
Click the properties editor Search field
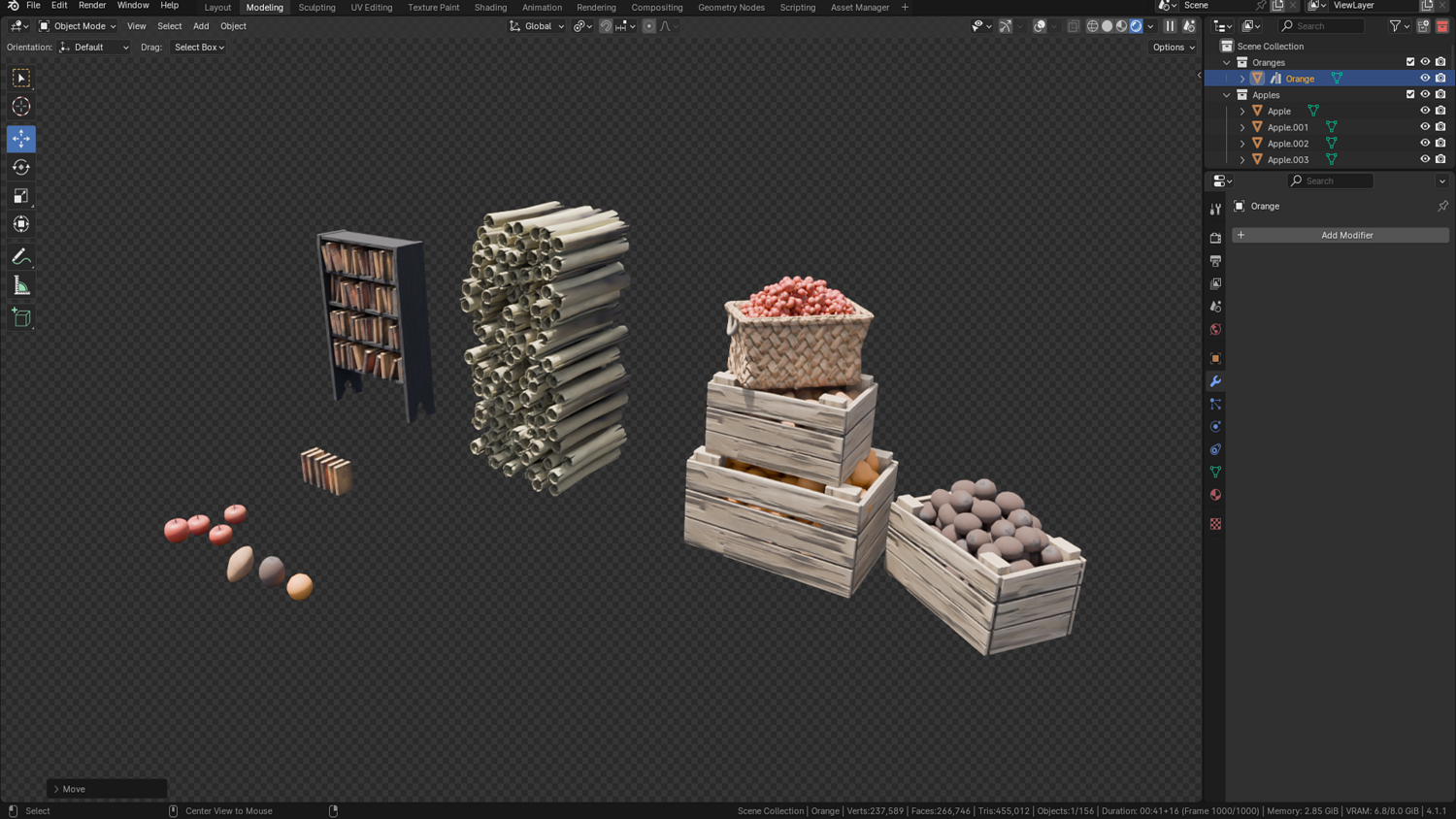click(1331, 180)
